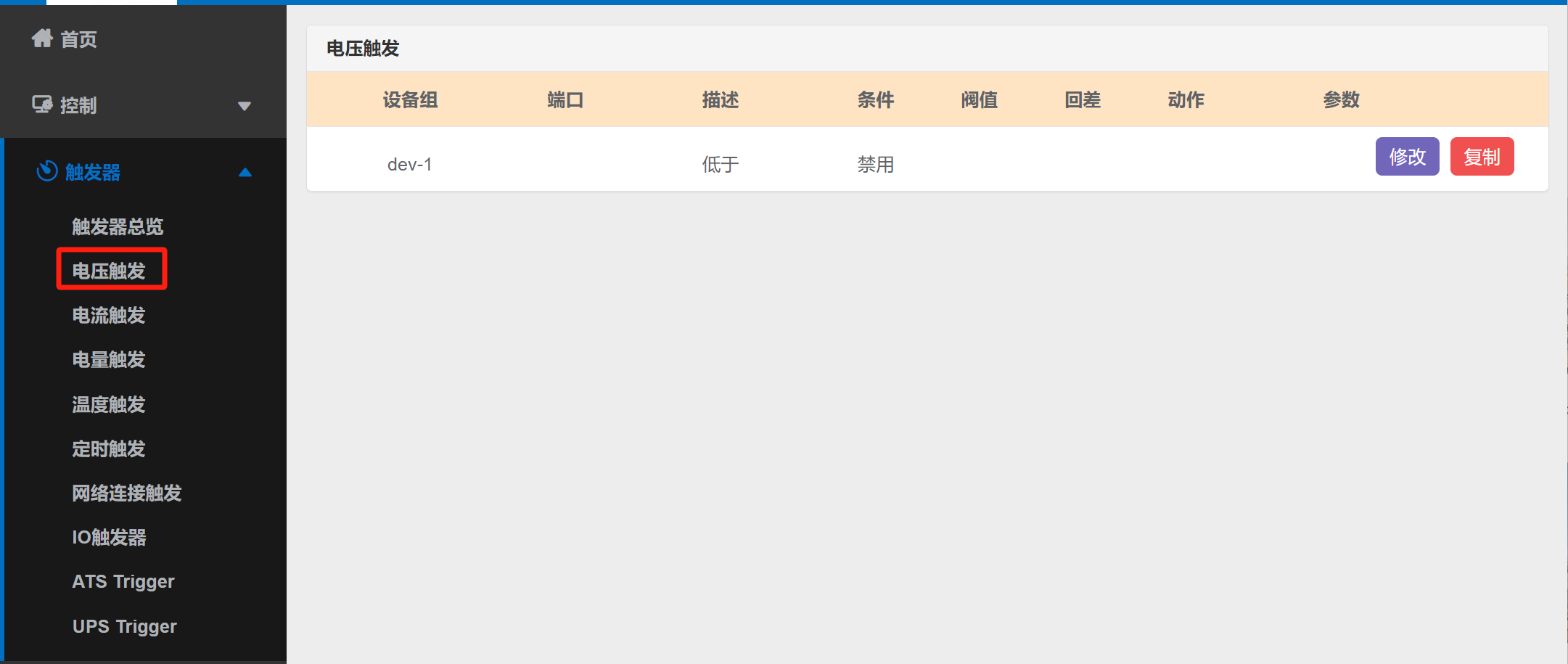Collapse the 触发器 menu arrow
Image resolution: width=1568 pixels, height=664 pixels.
245,173
